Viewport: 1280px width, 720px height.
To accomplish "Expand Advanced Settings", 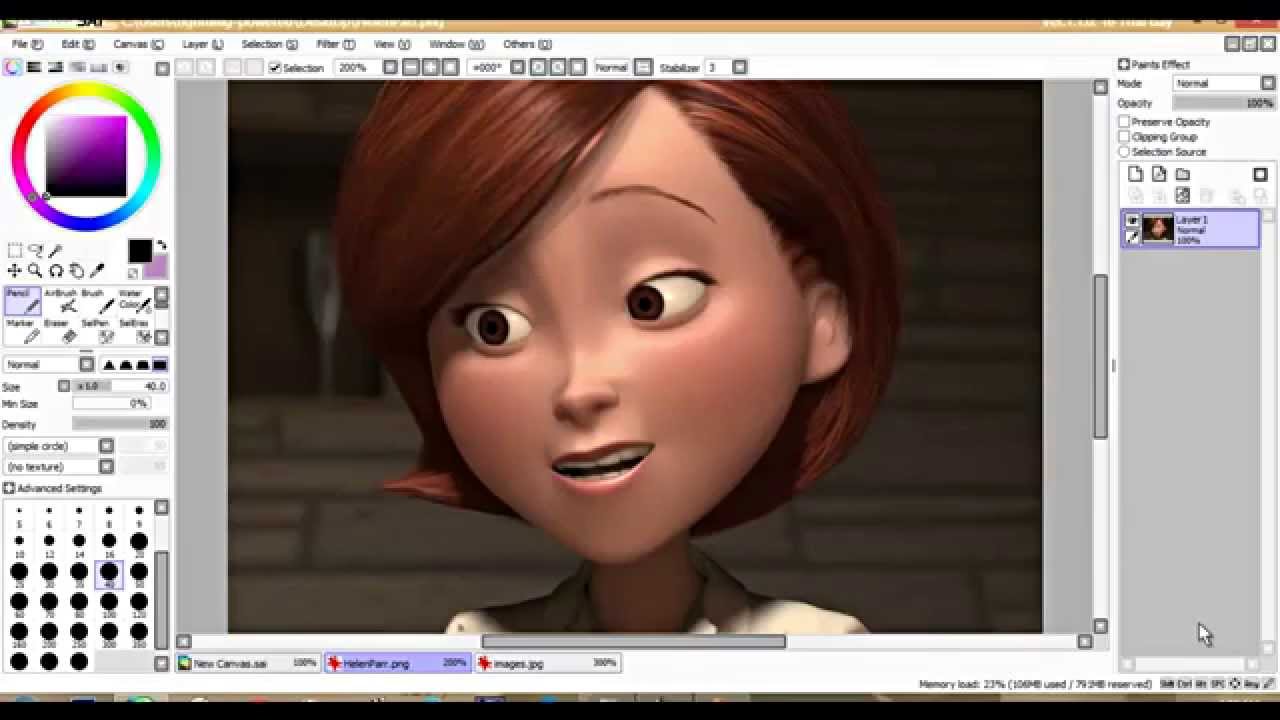I will click(9, 488).
